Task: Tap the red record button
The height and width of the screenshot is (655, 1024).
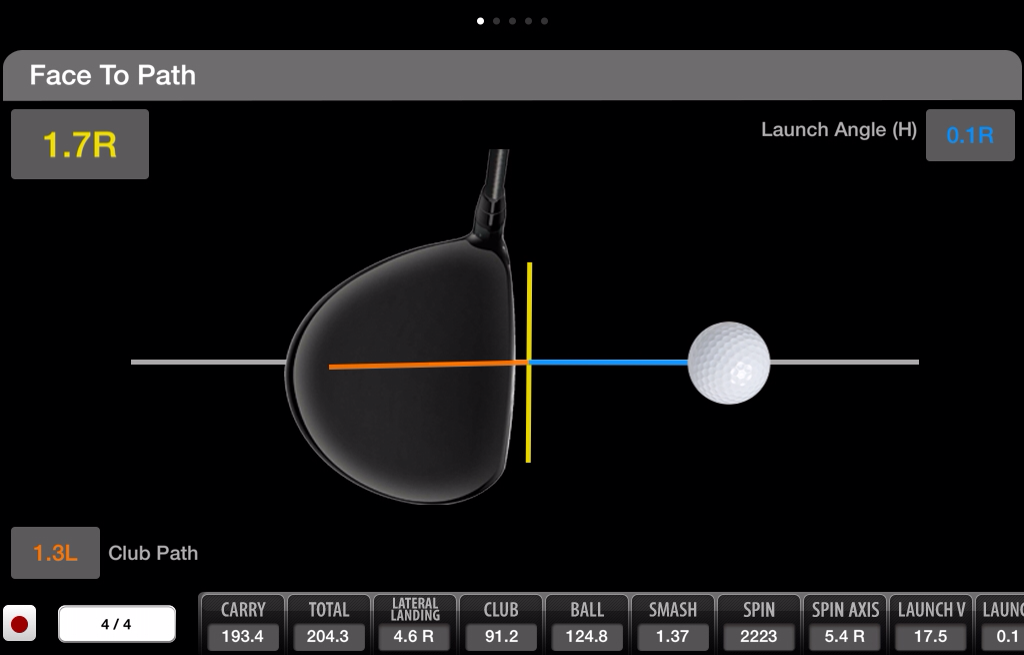Action: (x=19, y=624)
